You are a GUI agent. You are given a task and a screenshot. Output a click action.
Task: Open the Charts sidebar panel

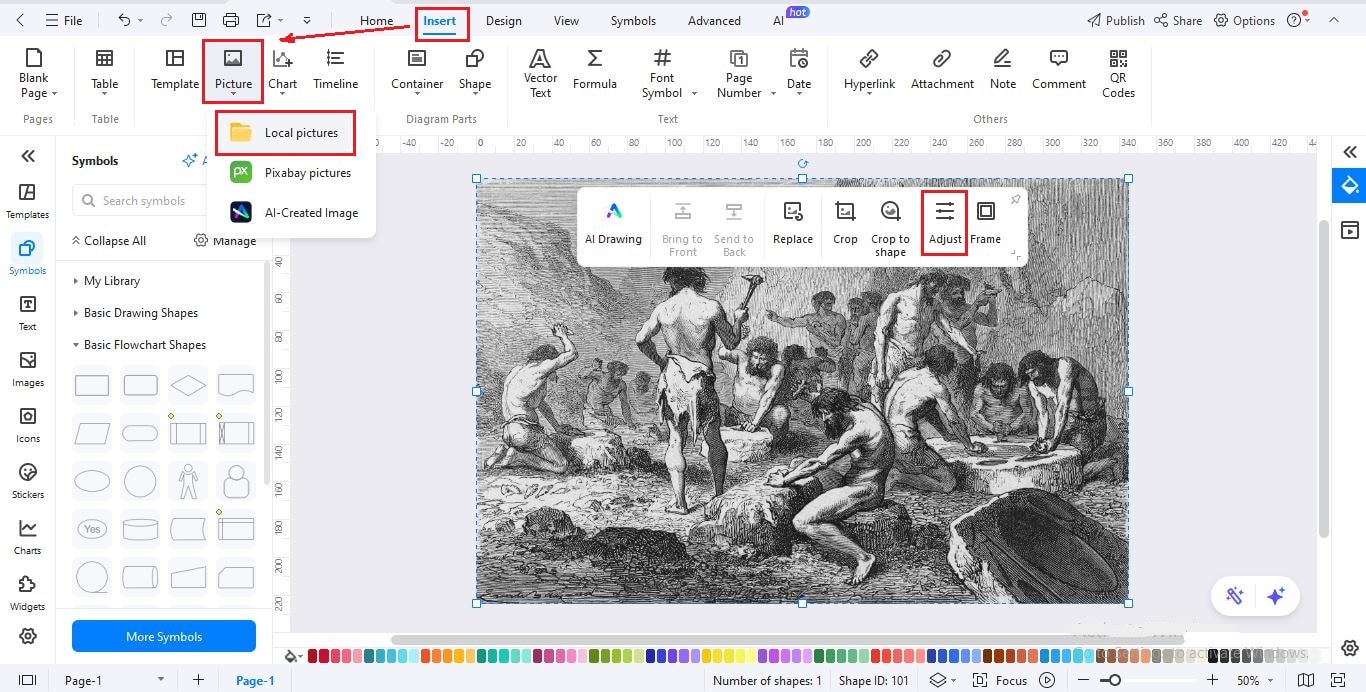[28, 536]
